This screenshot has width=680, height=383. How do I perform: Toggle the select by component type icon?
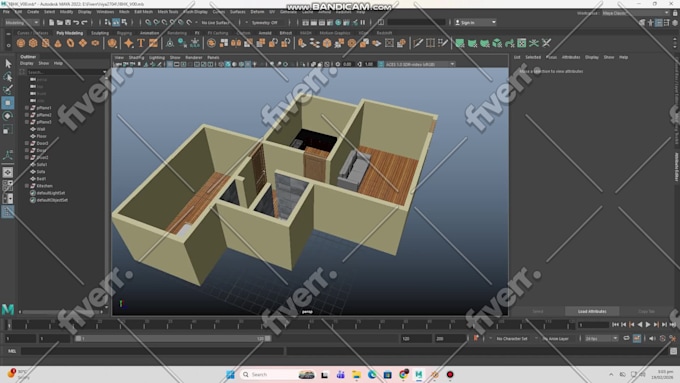124,22
